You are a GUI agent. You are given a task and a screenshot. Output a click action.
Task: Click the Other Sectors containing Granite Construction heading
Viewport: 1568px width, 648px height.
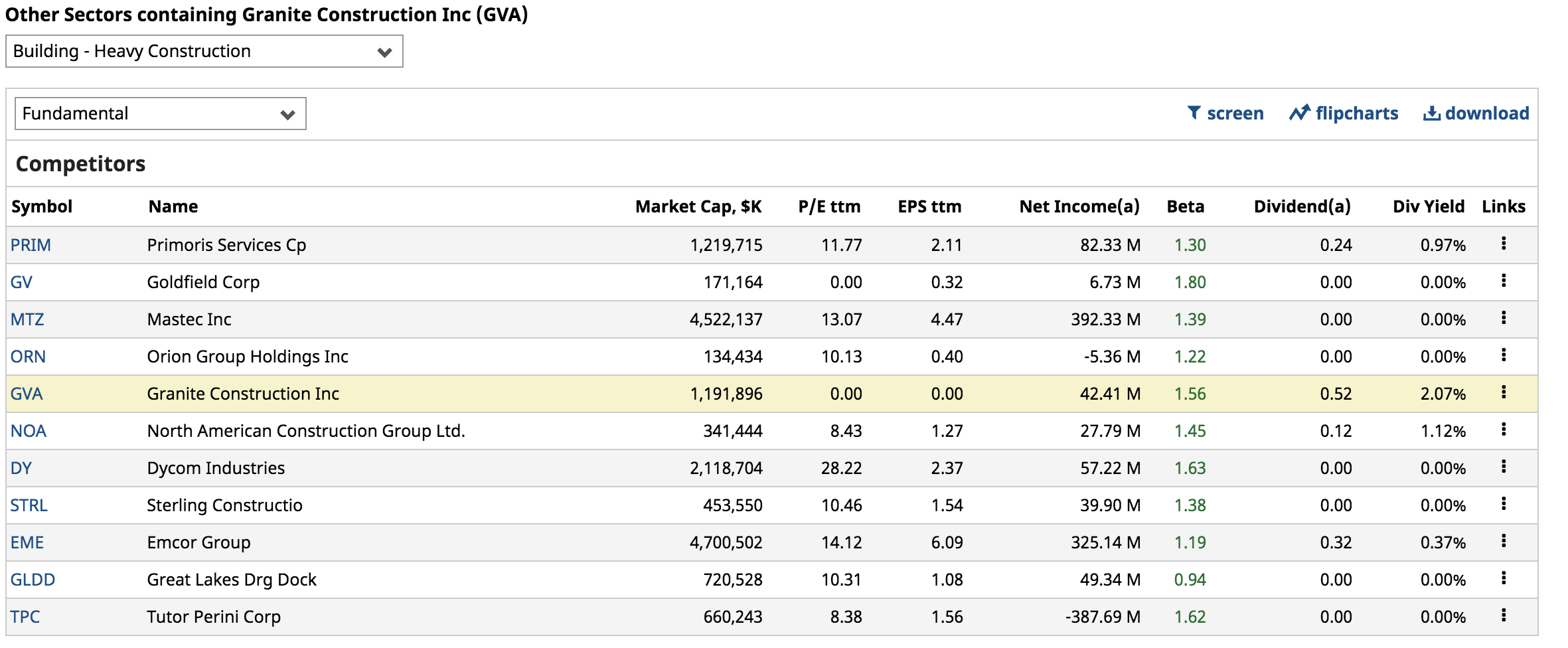click(x=266, y=15)
